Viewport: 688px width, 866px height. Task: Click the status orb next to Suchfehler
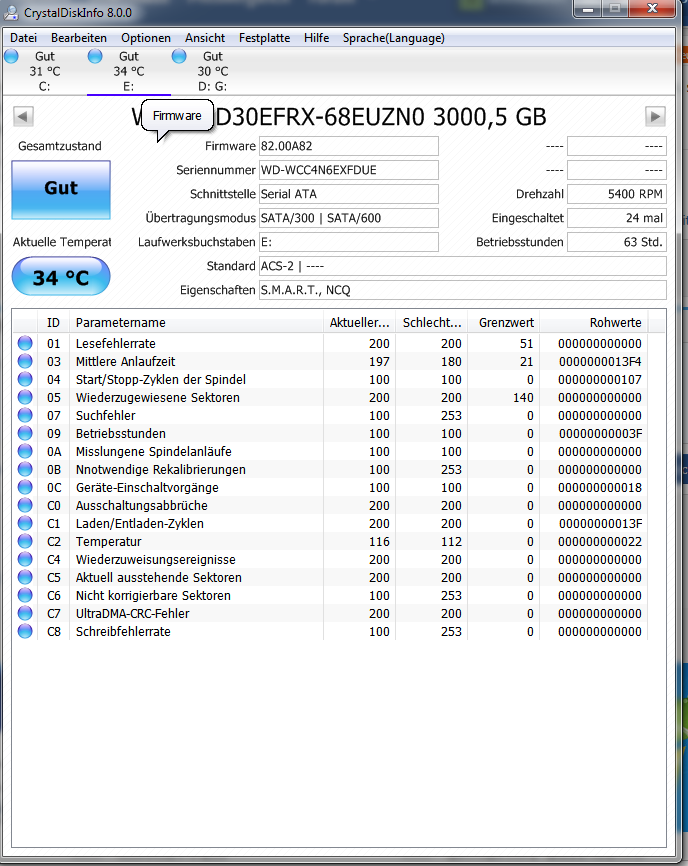point(25,415)
